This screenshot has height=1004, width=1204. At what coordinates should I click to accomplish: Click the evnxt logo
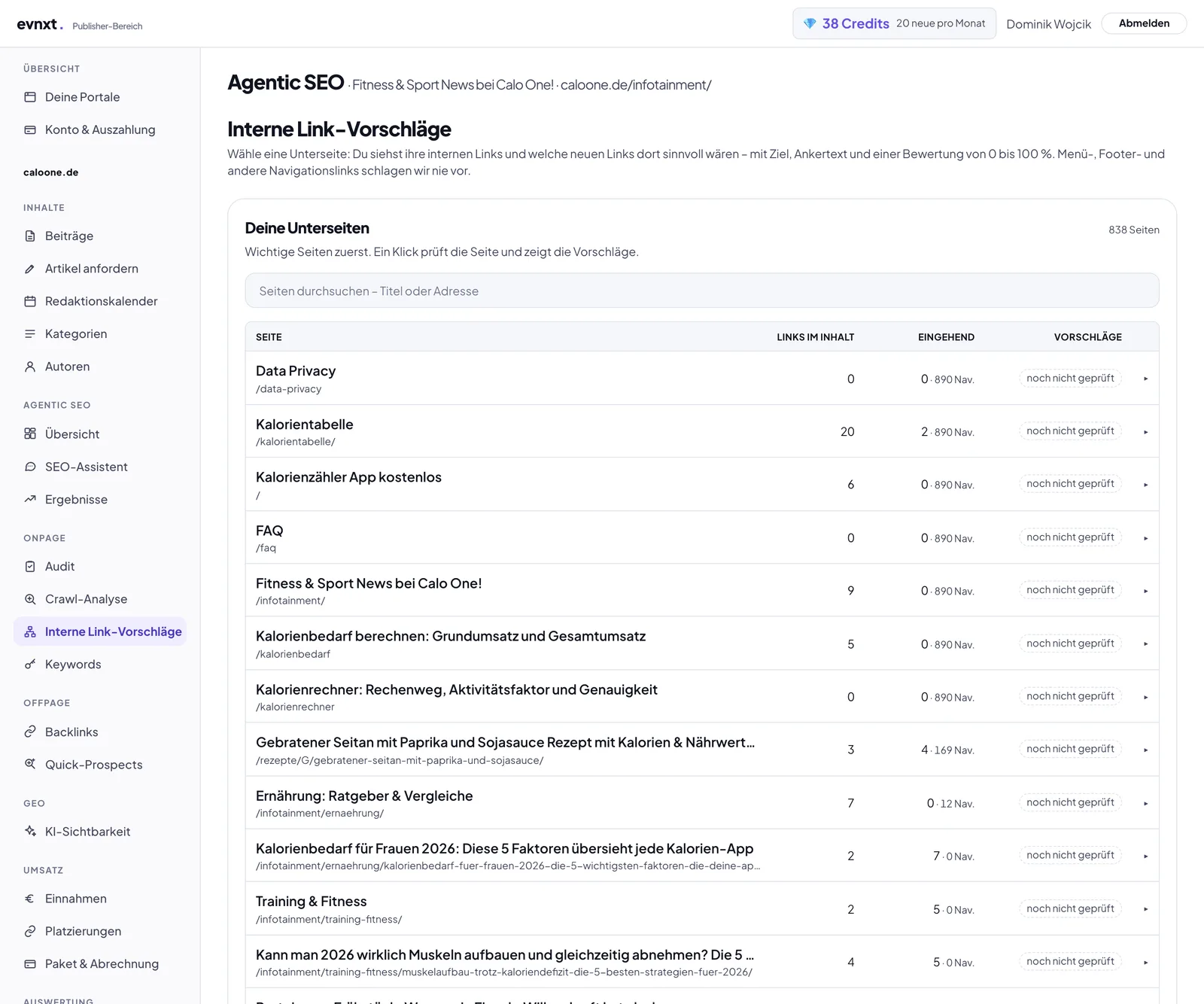(x=40, y=24)
